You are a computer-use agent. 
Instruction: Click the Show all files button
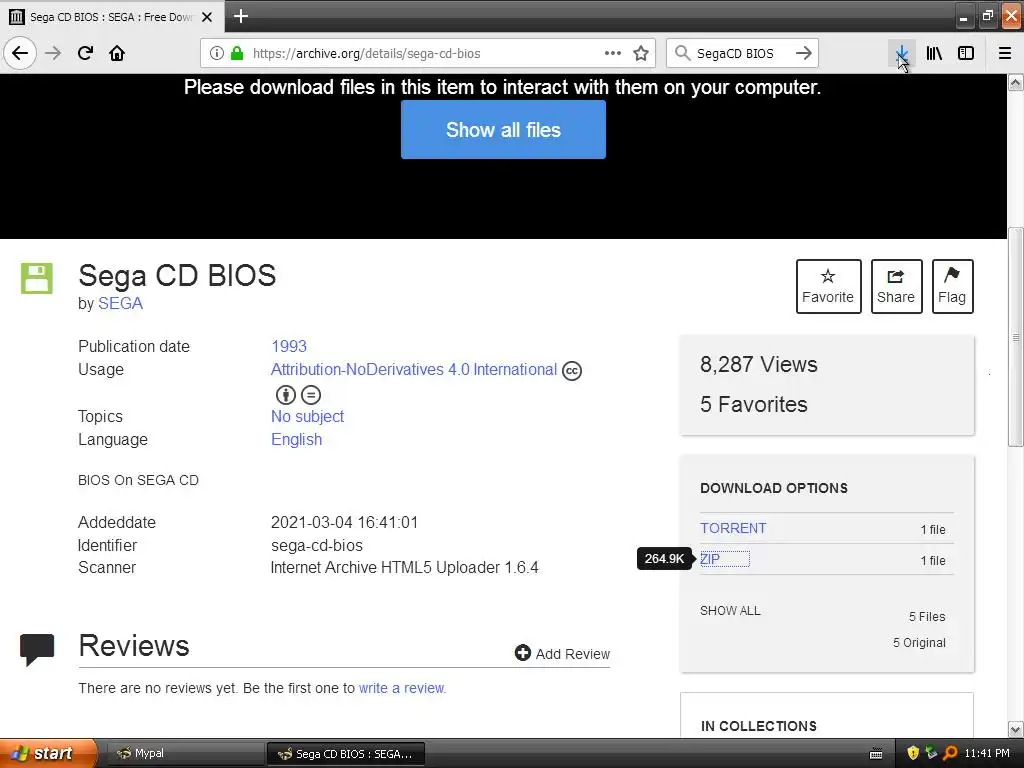coord(503,129)
